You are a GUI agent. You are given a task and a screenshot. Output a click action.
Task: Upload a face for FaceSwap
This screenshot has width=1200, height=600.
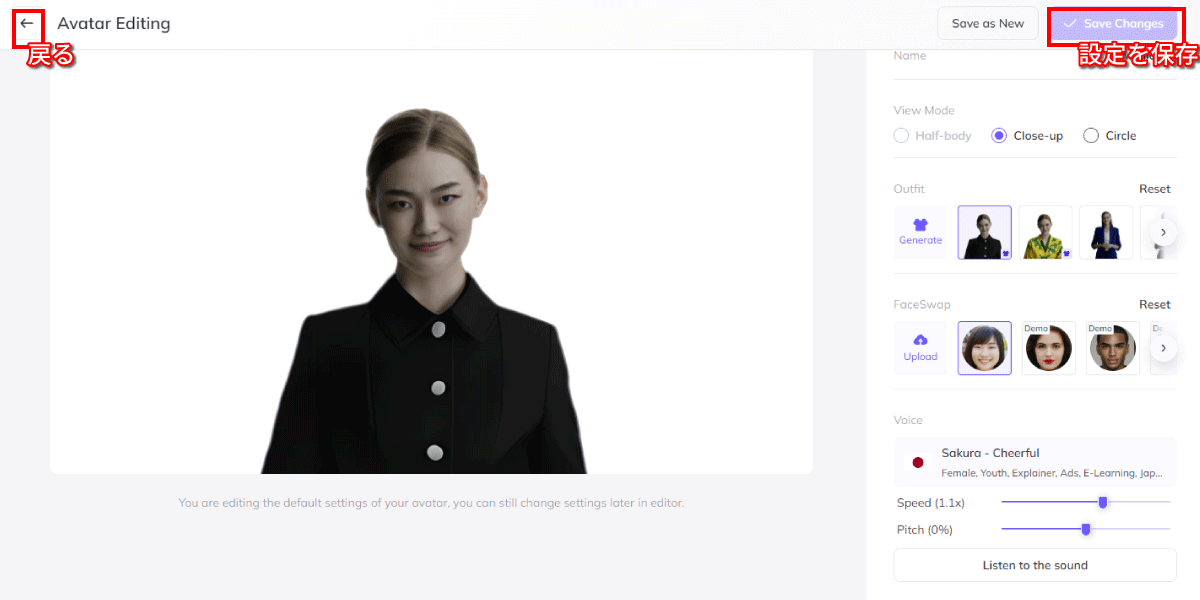coord(920,348)
